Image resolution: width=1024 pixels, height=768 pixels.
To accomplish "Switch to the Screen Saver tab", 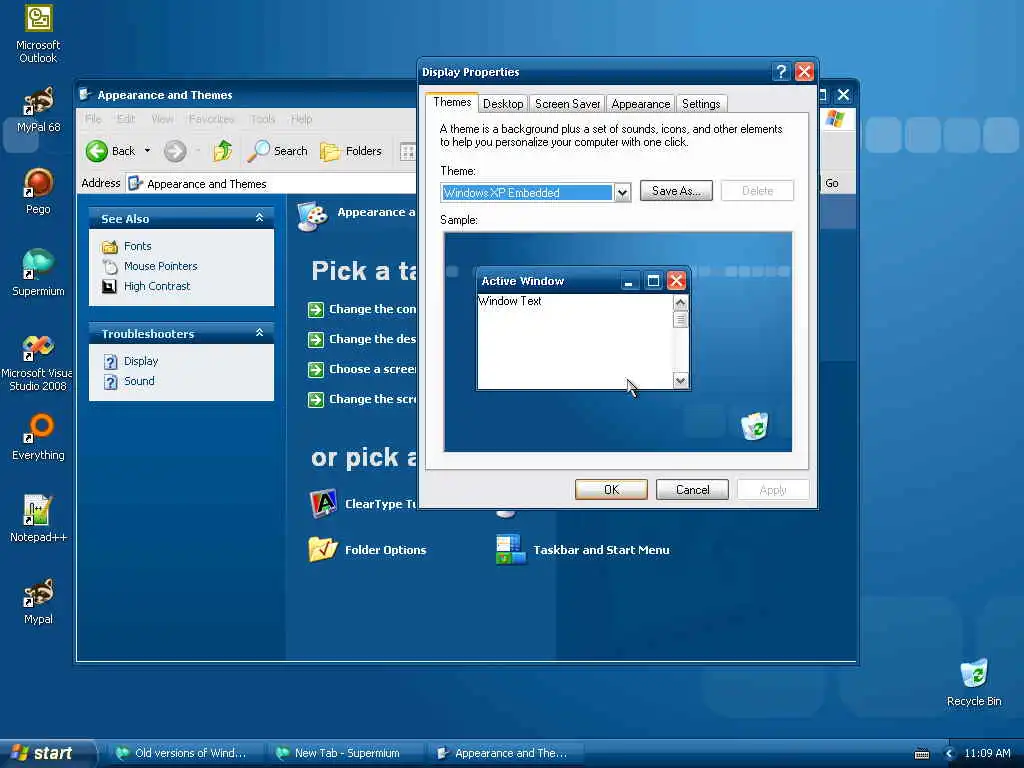I will pos(567,104).
